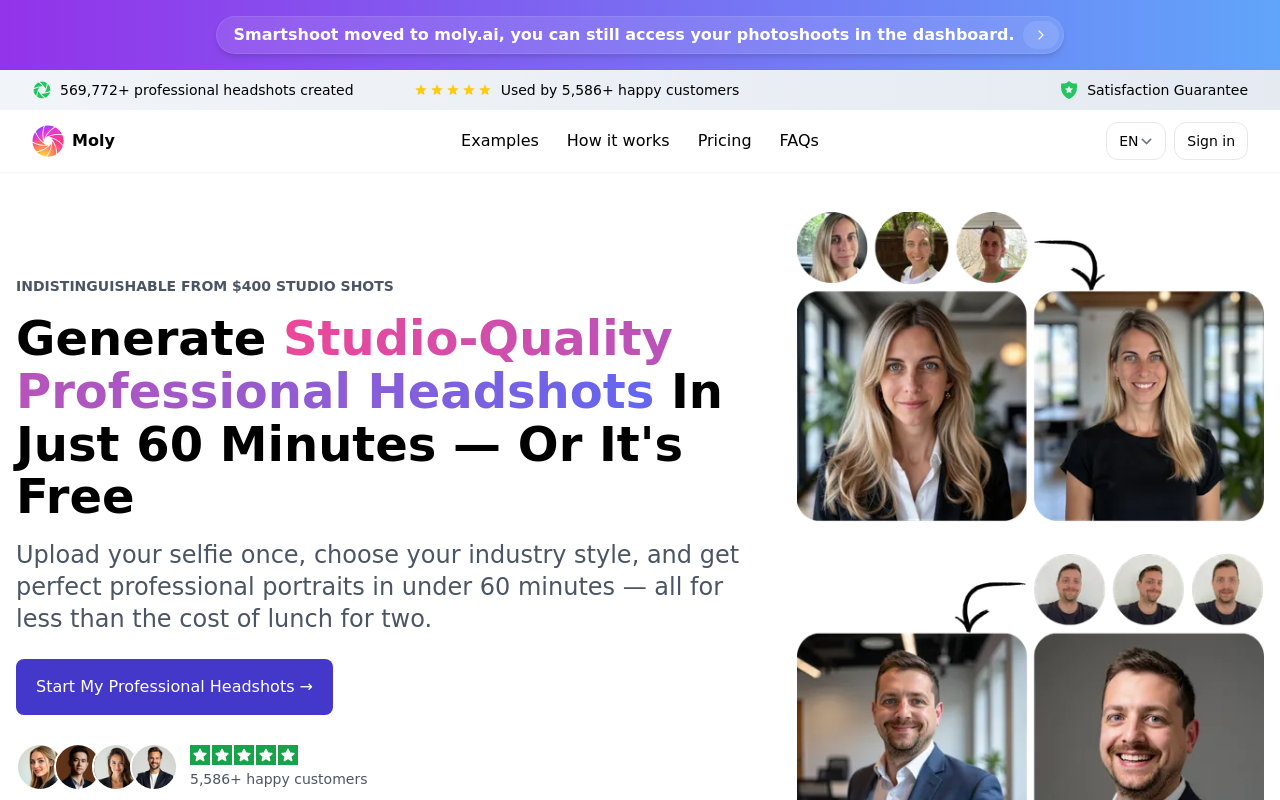Click the Sign in button
Screen dimensions: 1280x800
point(1210,141)
